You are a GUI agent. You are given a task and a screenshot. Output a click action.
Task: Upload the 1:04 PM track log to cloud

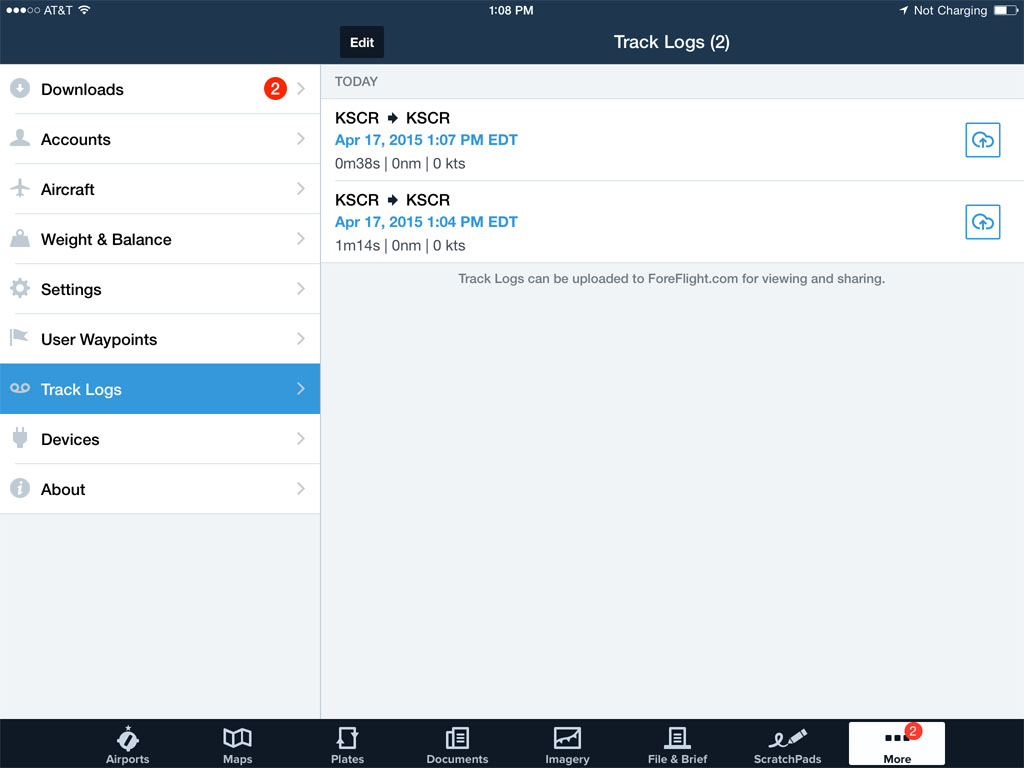pyautogui.click(x=982, y=222)
